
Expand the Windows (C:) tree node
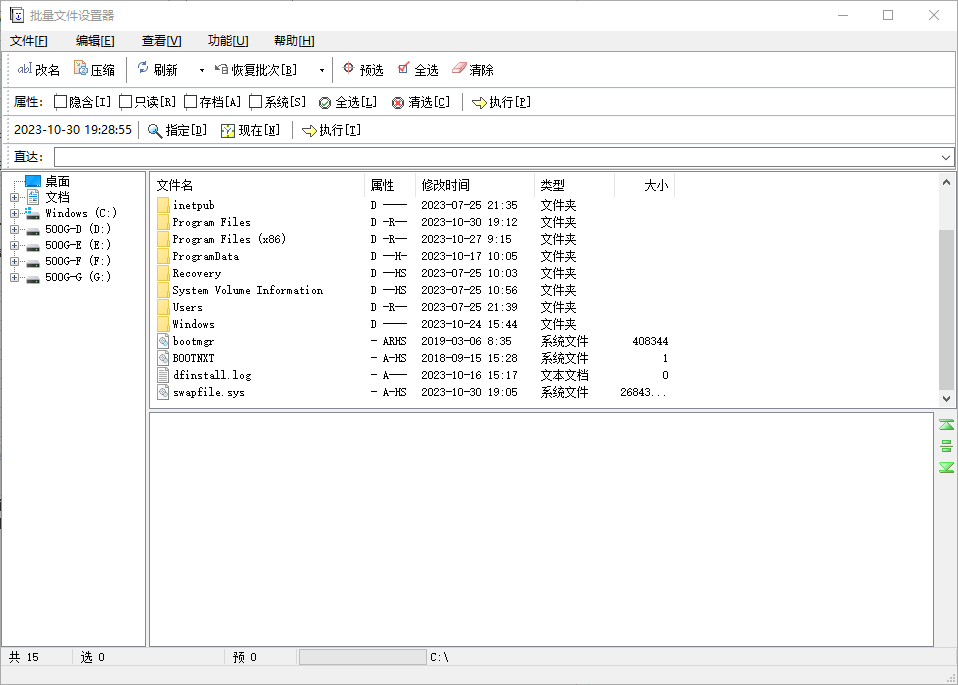[x=14, y=213]
